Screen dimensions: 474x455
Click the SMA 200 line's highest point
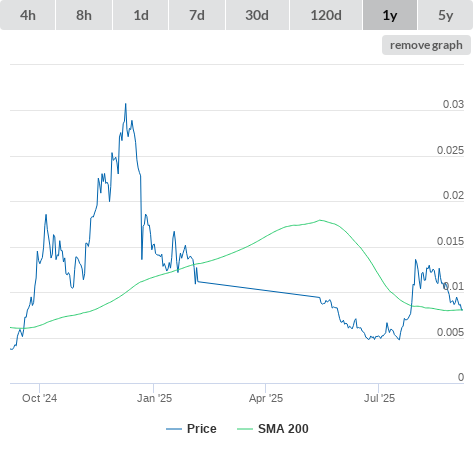[x=320, y=220]
